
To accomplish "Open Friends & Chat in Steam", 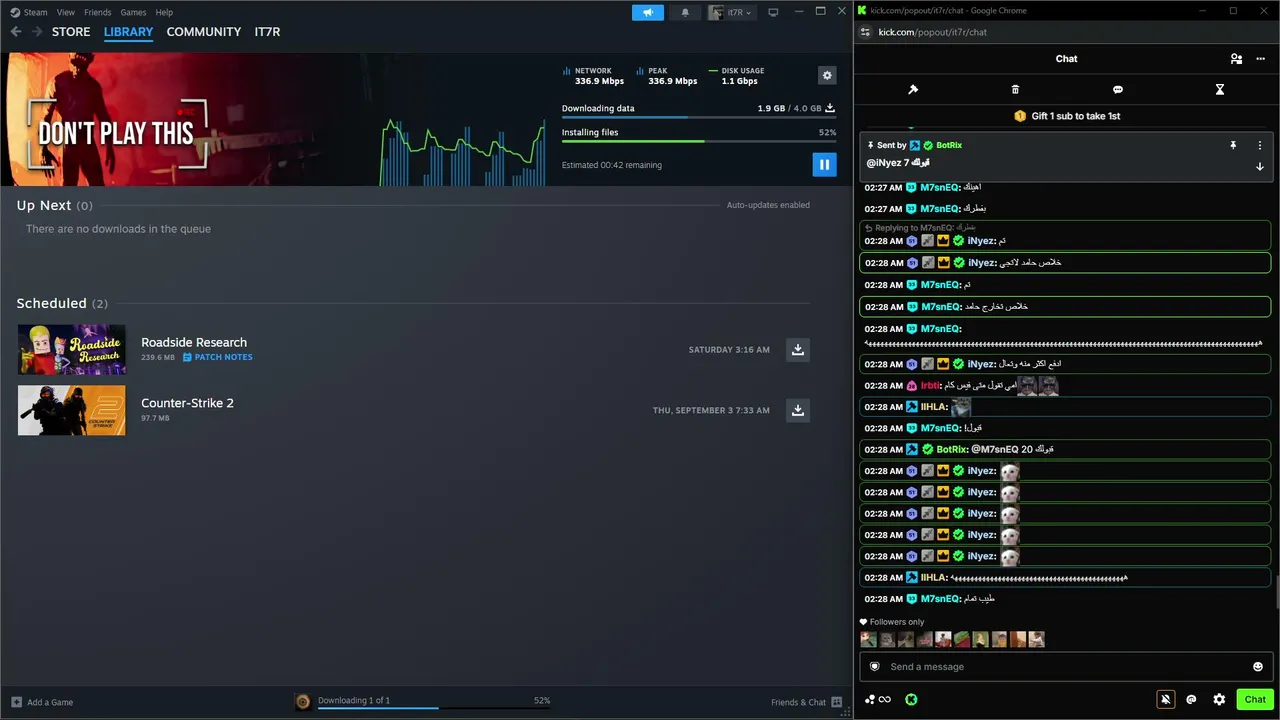I will pyautogui.click(x=807, y=702).
